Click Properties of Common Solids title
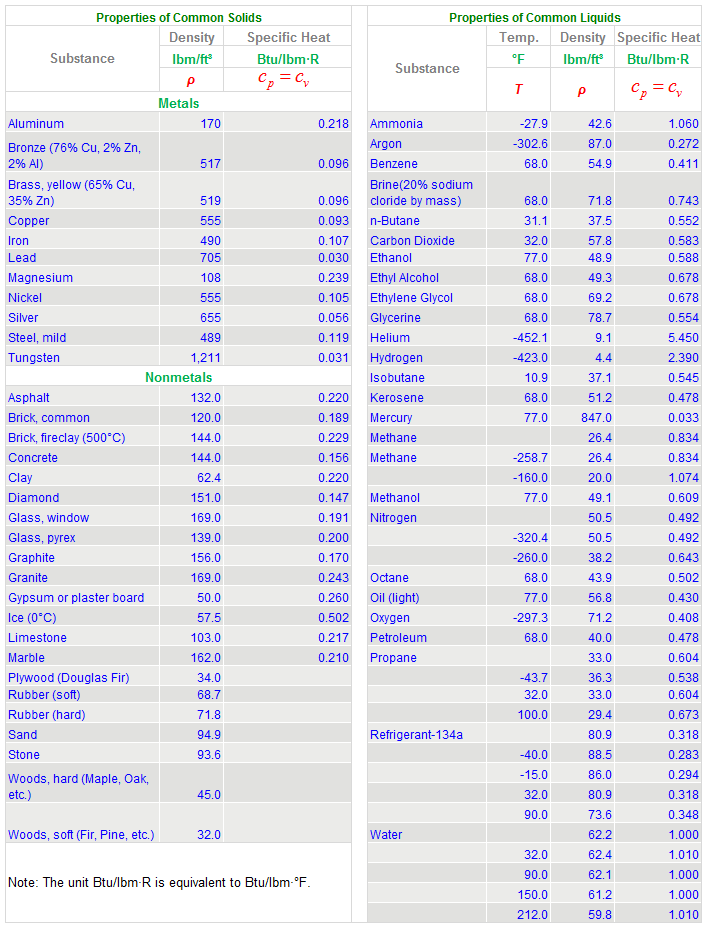Viewport: 707px width, 928px height. point(179,18)
